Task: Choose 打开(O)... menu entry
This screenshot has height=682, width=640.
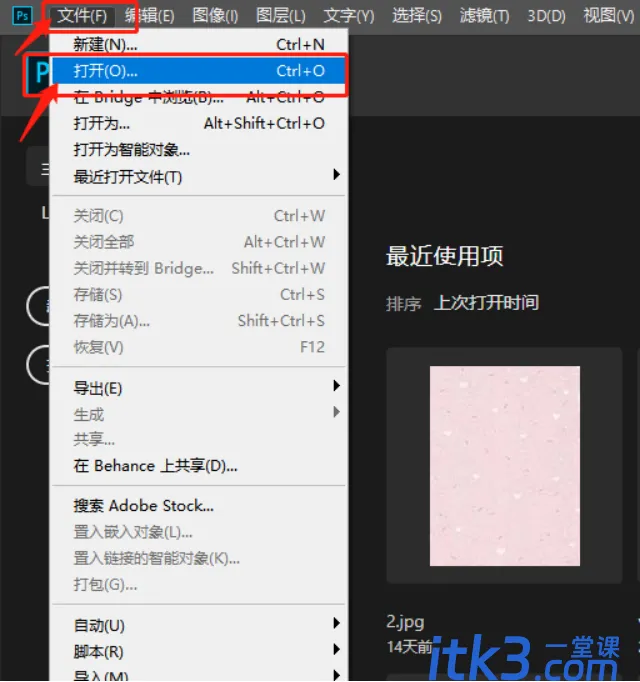Action: [199, 71]
